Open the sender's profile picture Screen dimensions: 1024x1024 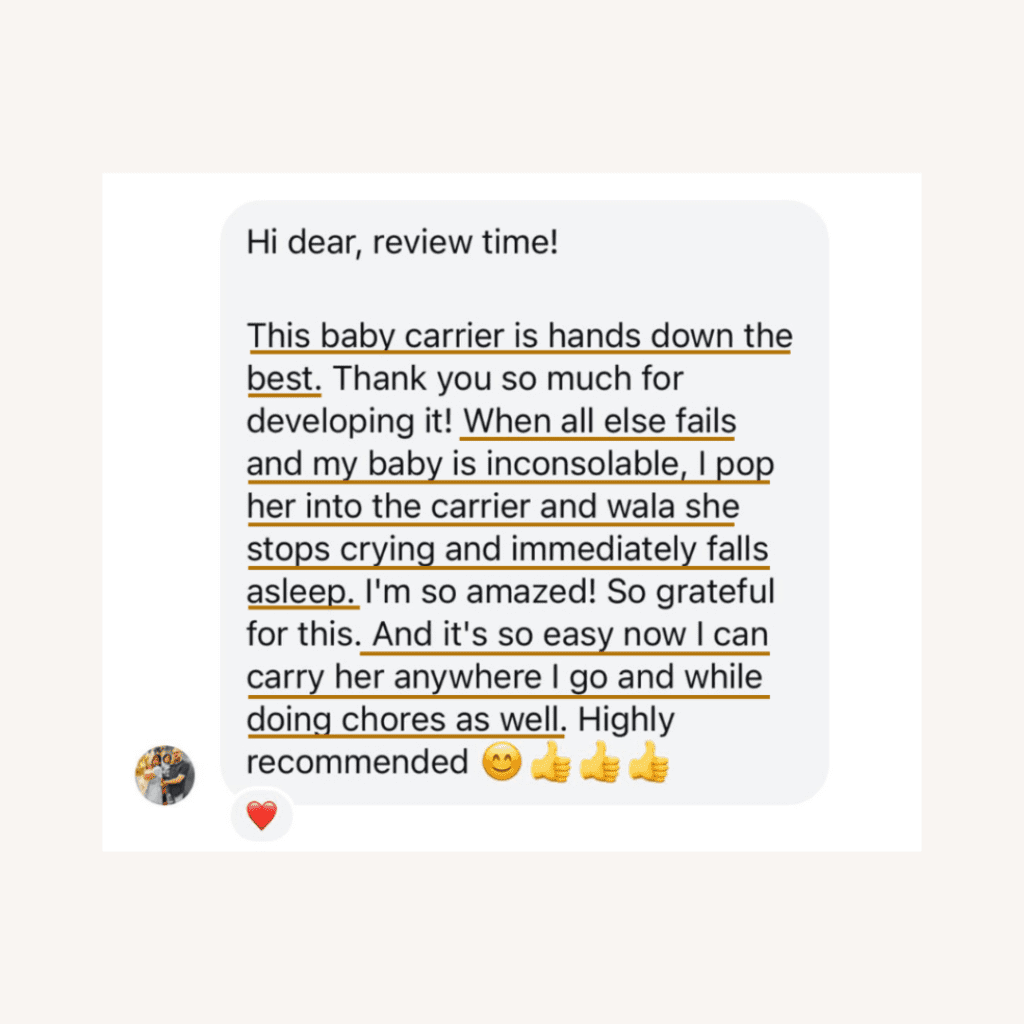click(x=165, y=775)
